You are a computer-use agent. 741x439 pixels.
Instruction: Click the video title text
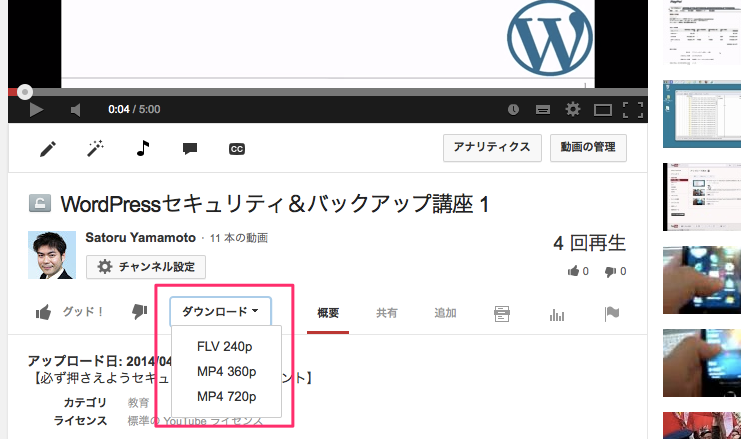click(x=275, y=204)
